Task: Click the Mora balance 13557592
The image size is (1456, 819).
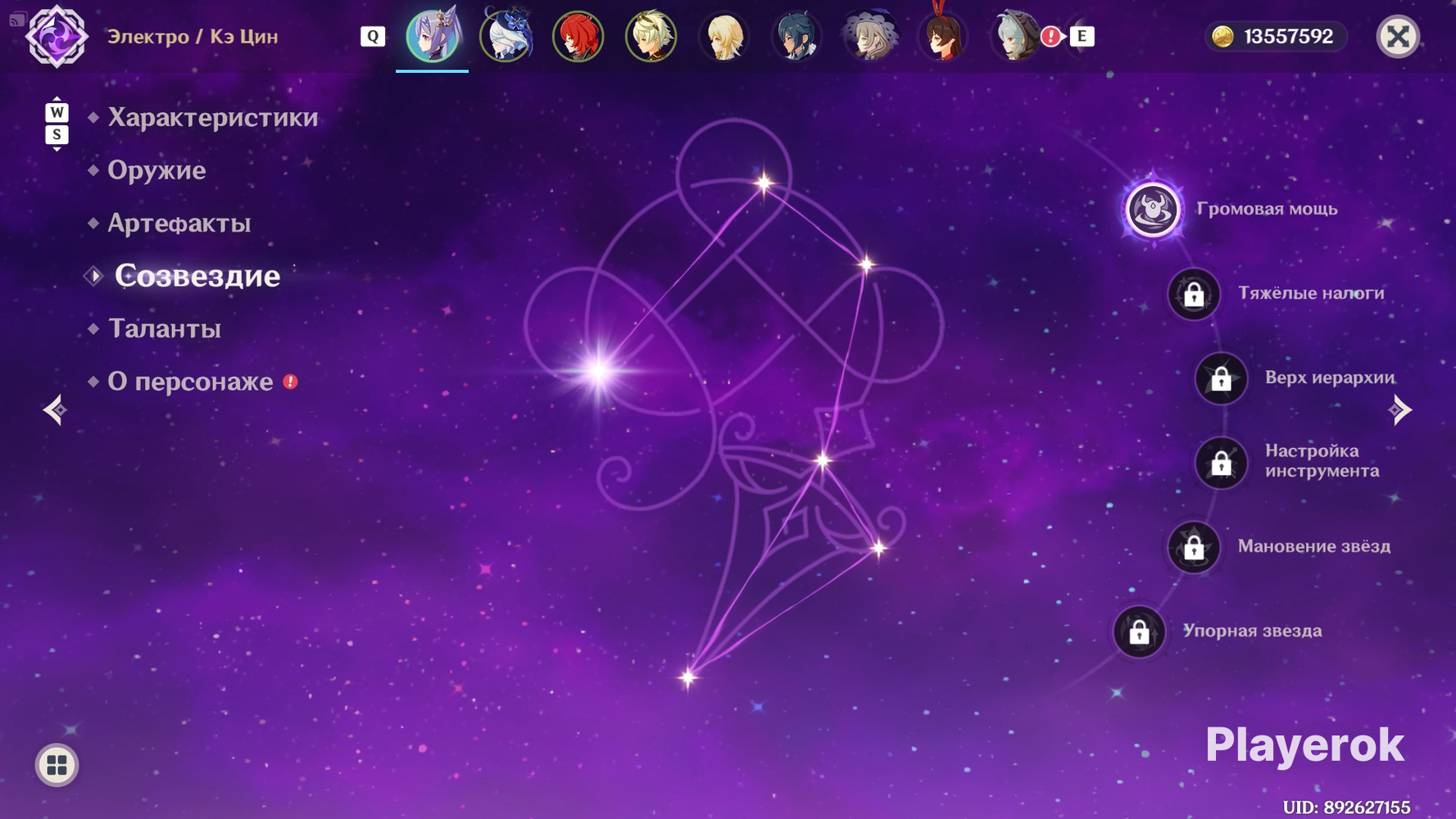Action: point(1288,36)
